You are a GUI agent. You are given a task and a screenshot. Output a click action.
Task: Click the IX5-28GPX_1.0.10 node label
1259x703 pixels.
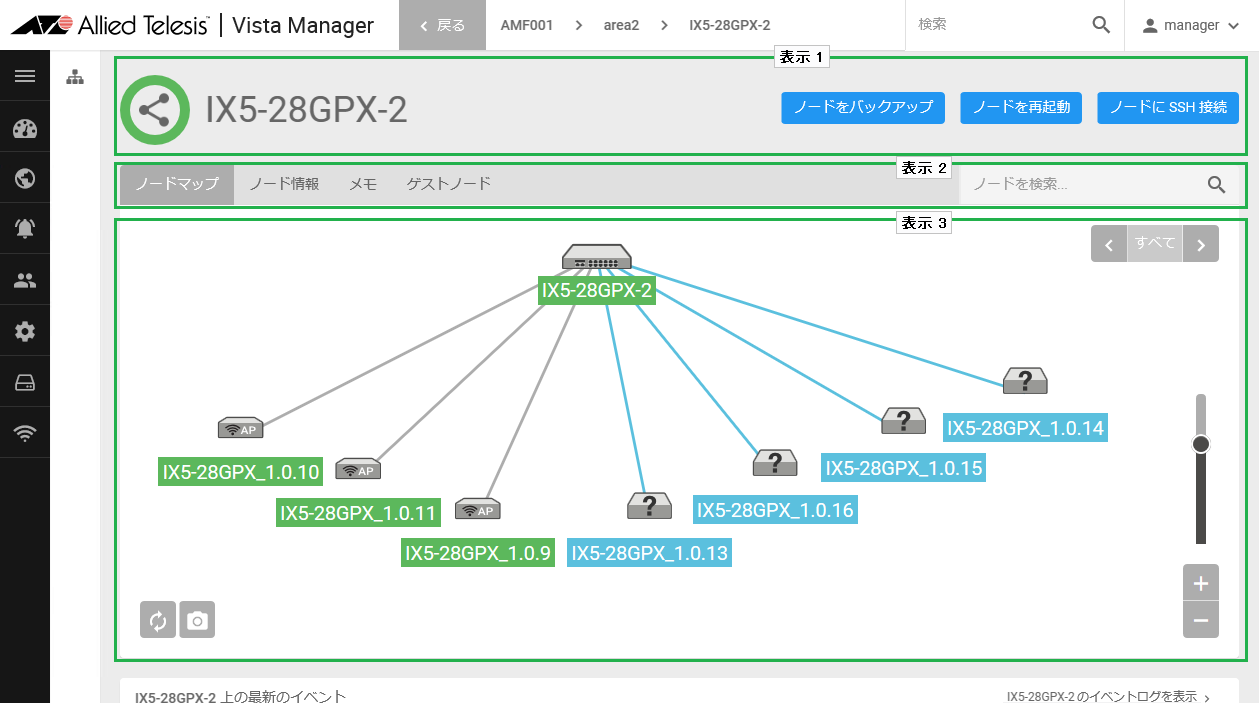tap(241, 472)
